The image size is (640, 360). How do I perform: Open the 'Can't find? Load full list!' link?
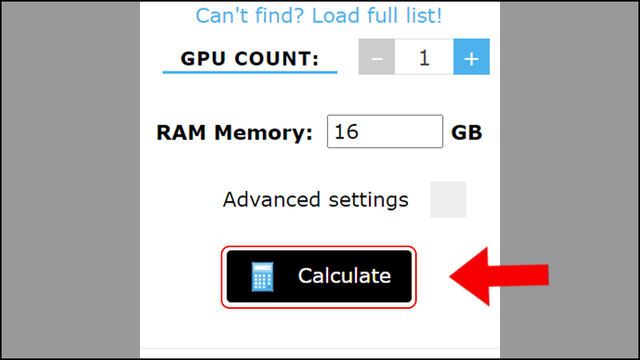(x=319, y=16)
